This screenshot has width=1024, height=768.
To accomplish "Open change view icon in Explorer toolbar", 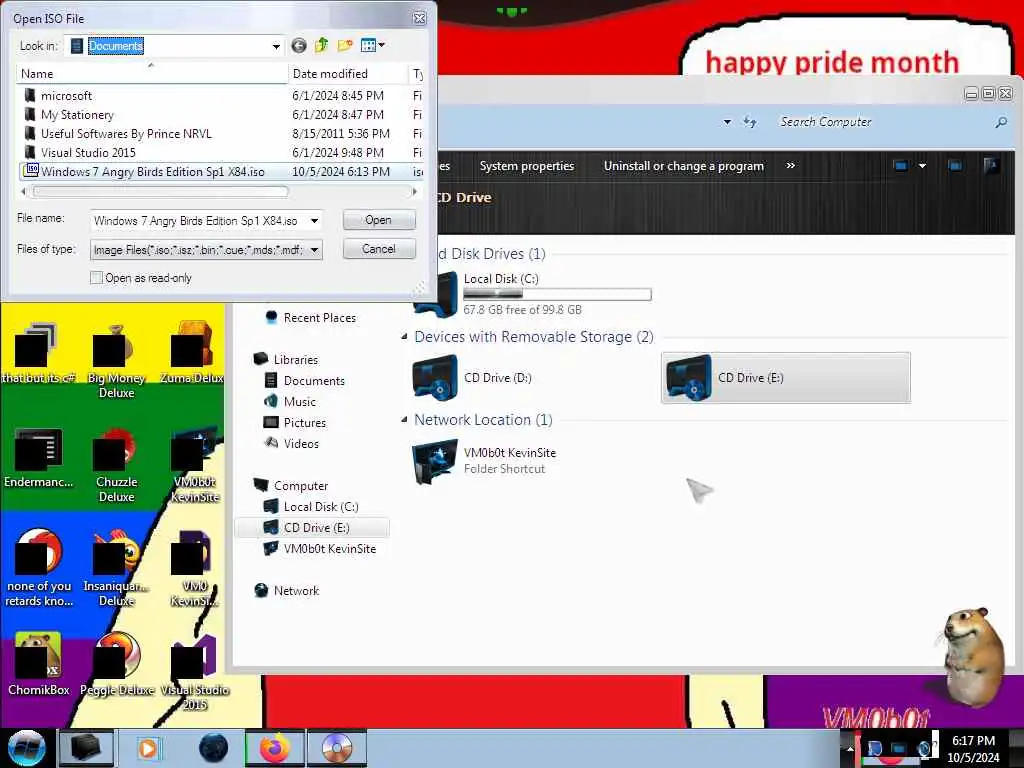I will (900, 166).
